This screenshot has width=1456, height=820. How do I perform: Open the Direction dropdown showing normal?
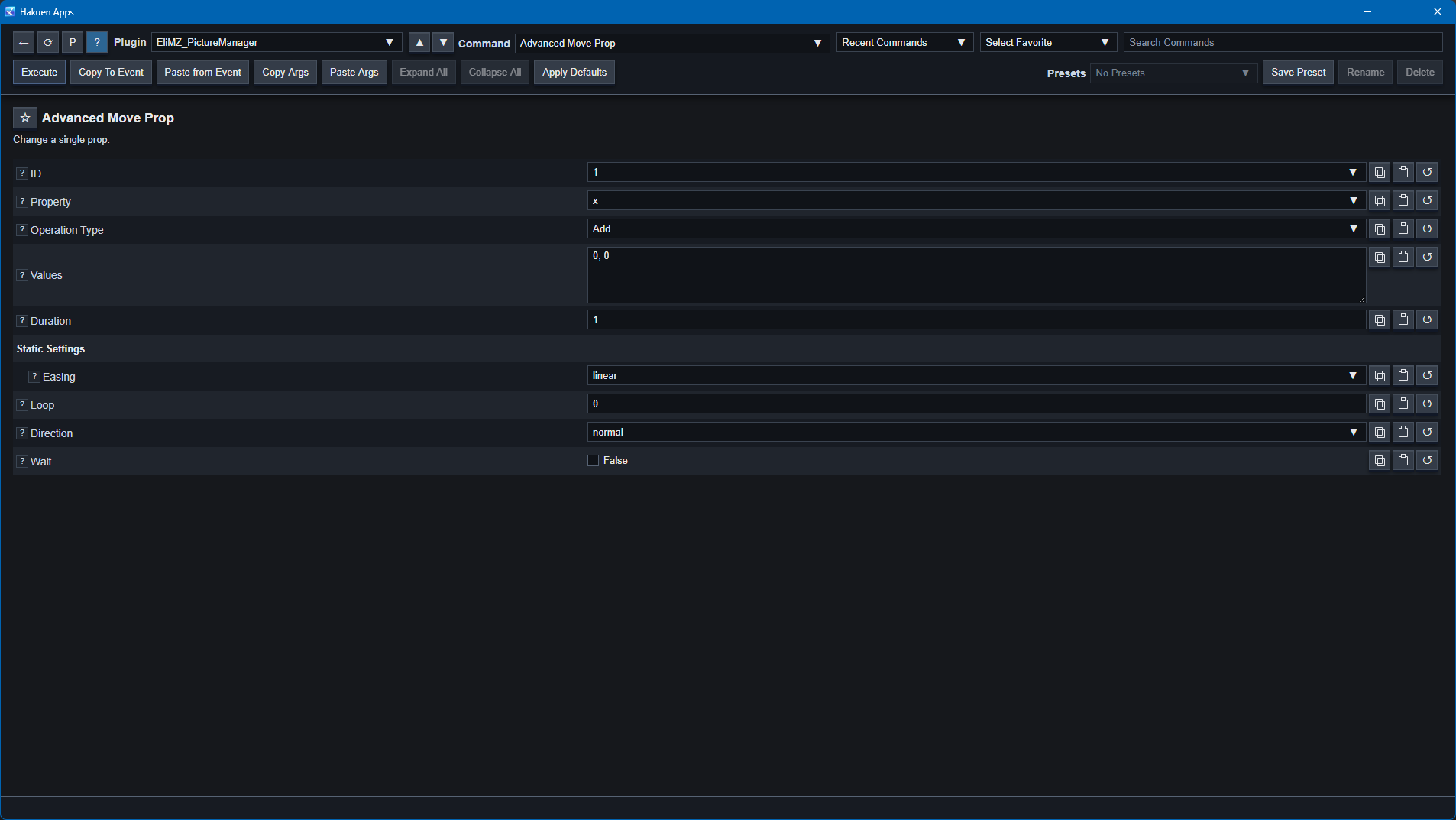(x=976, y=433)
